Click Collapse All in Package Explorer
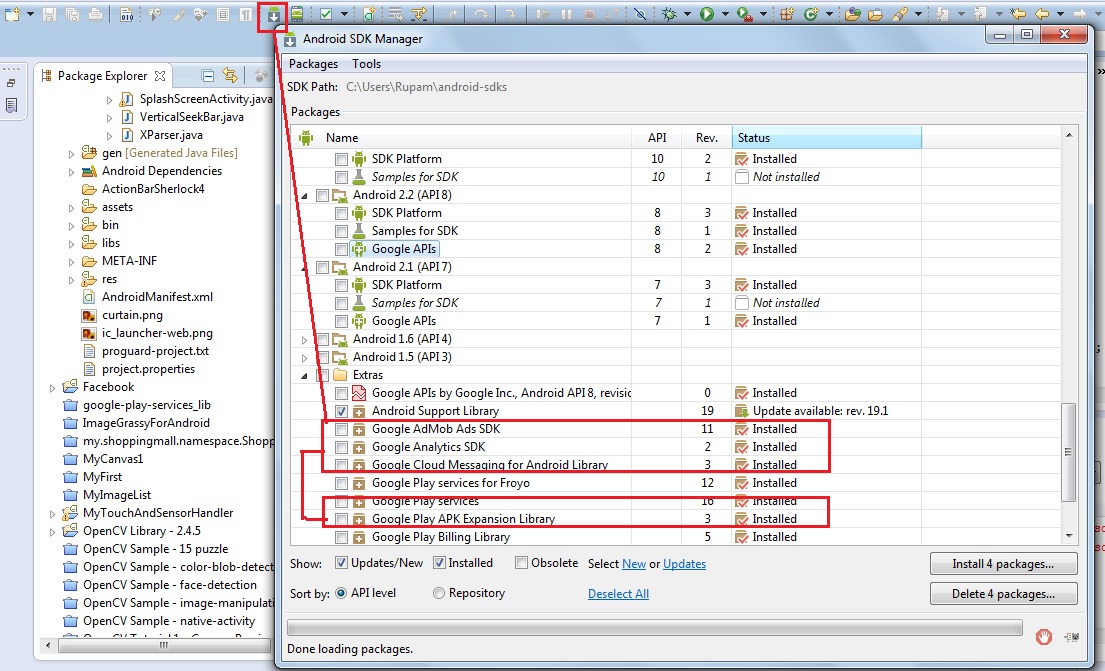Screen dimensions: 1105x671 pyautogui.click(x=207, y=75)
